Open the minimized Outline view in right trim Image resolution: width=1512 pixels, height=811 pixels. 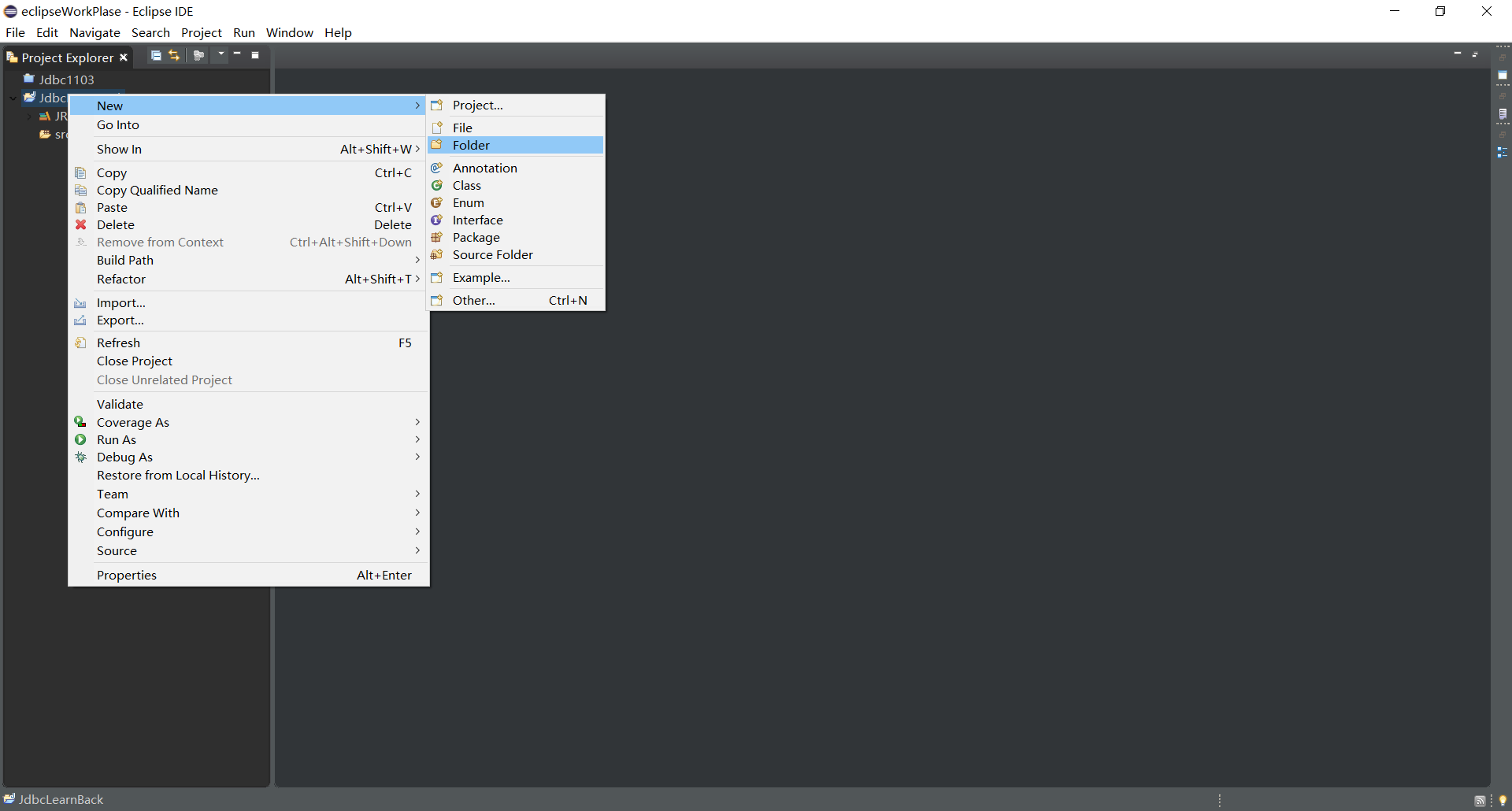1503,153
